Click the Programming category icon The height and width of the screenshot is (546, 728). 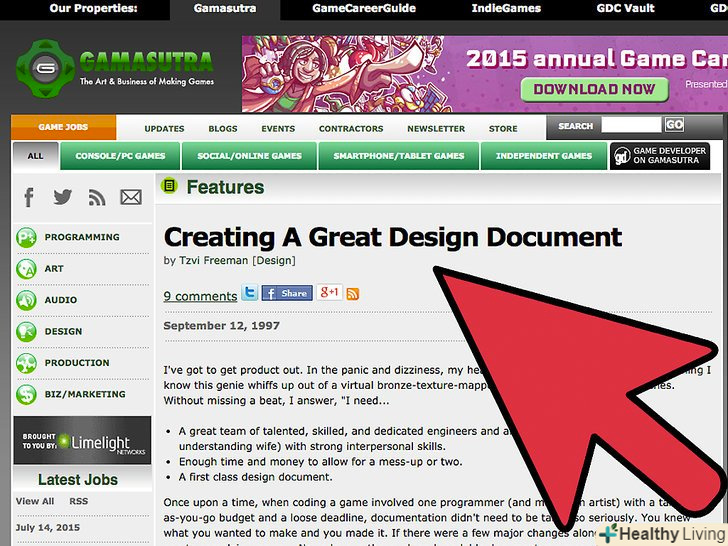click(26, 237)
